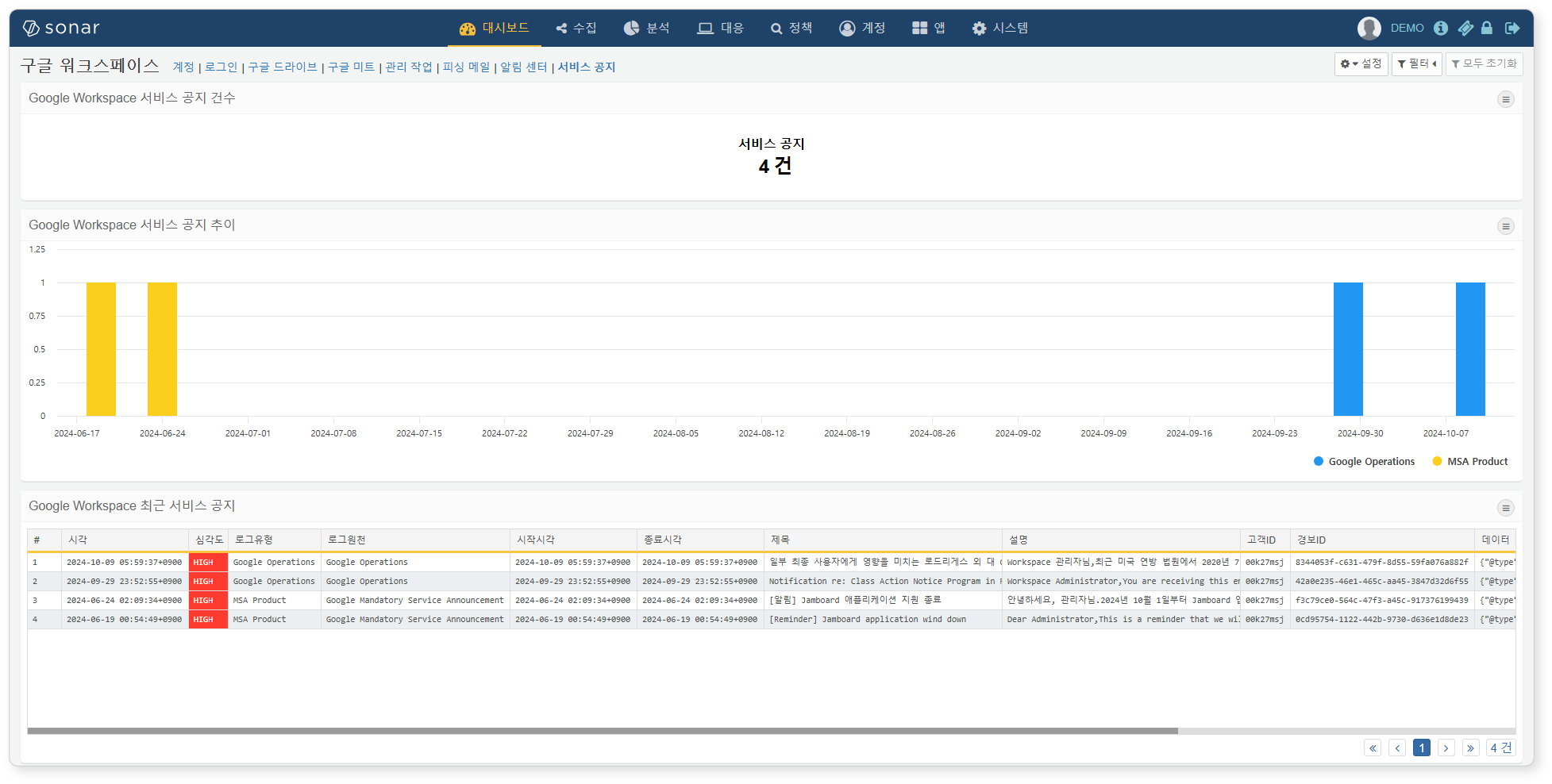
Task: Click the 4 건 service notice count
Action: (x=774, y=166)
